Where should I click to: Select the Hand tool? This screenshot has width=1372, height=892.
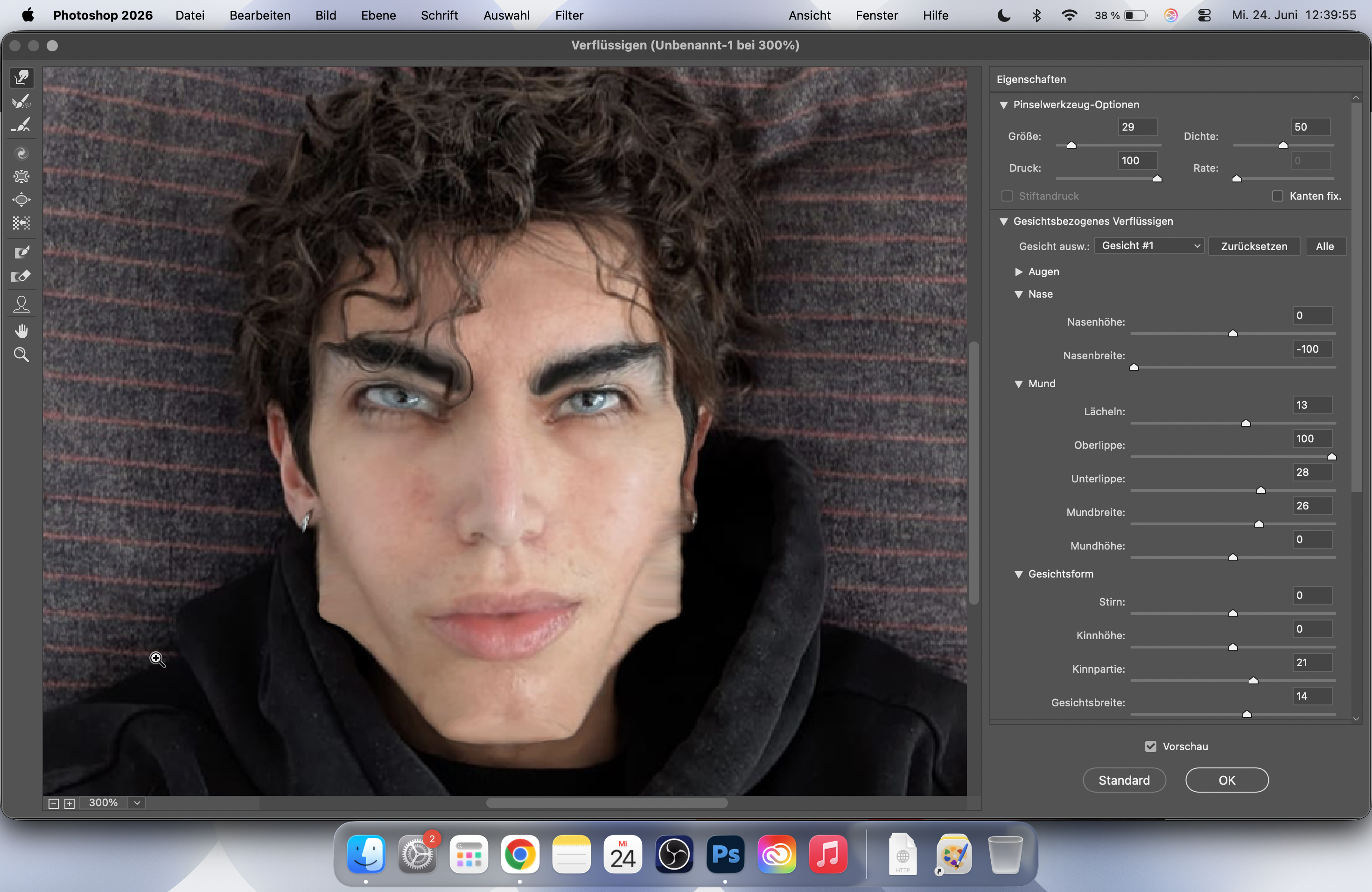[21, 331]
